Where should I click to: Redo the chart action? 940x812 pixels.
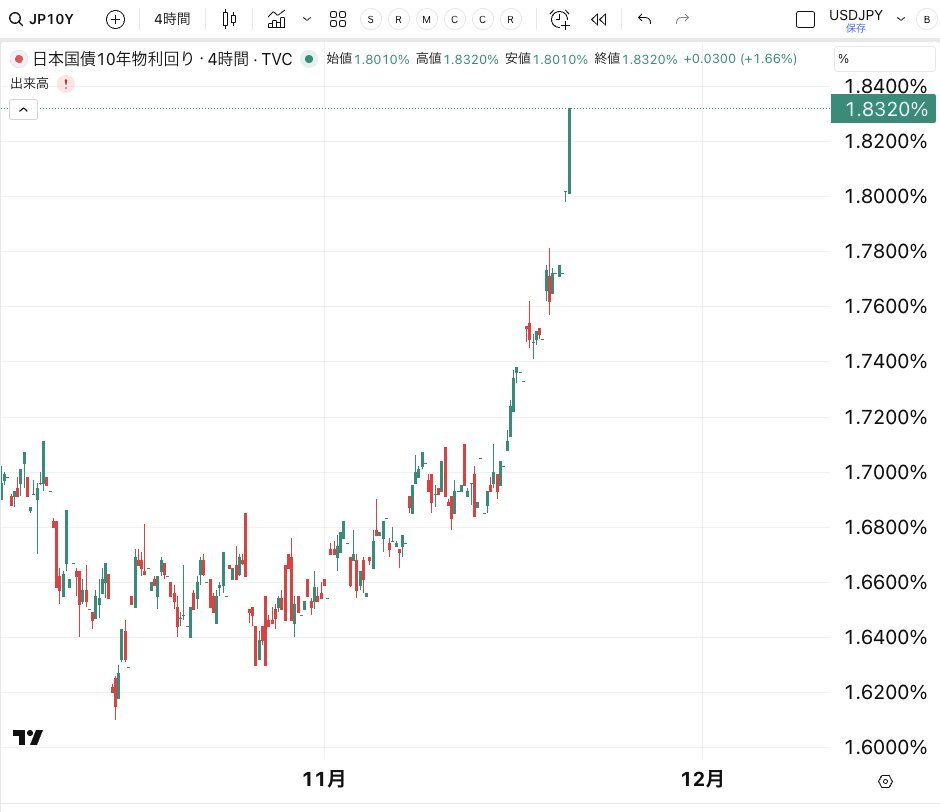[682, 19]
